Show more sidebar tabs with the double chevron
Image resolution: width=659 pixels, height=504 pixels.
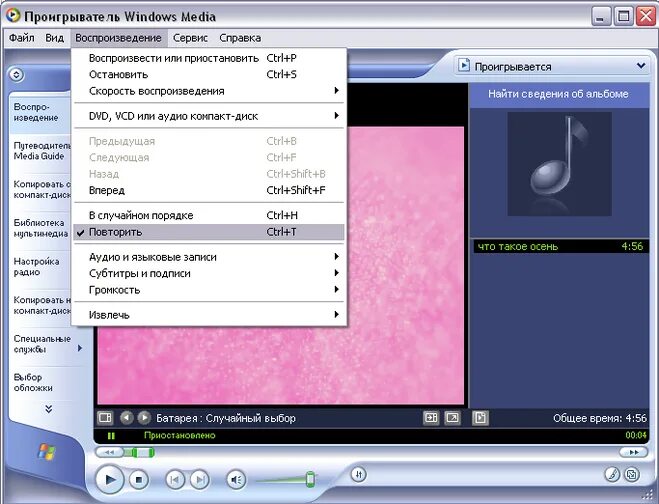(49, 409)
